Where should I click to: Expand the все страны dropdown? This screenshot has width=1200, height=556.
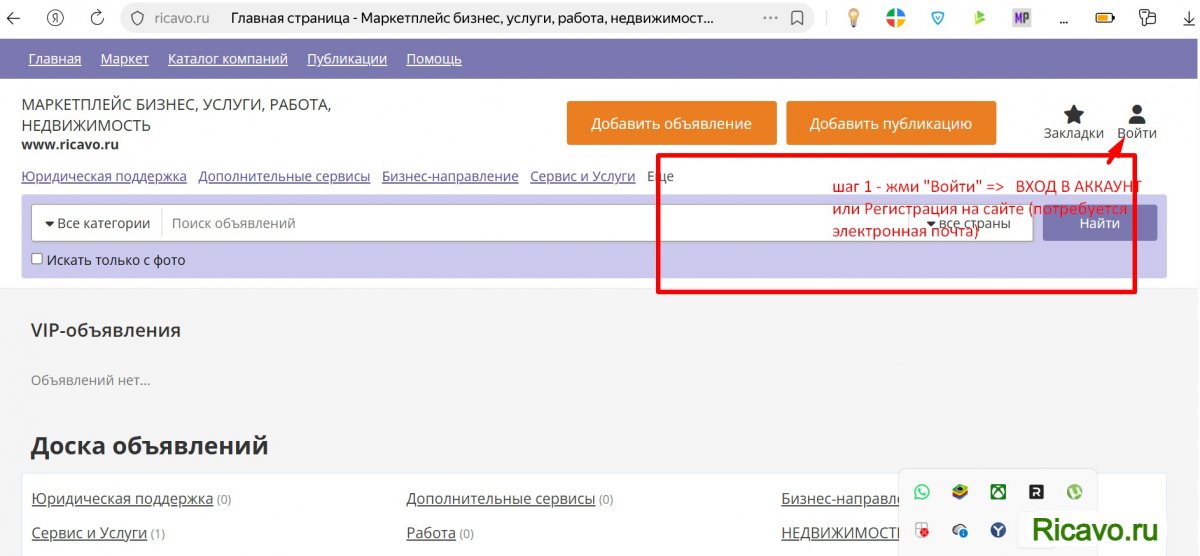pos(968,223)
